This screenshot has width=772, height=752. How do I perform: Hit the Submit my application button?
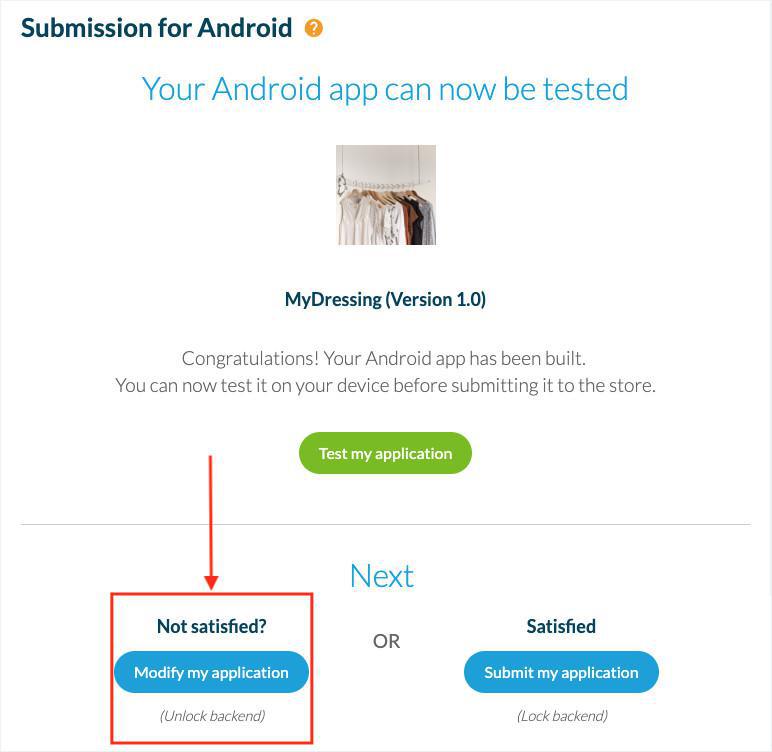(561, 672)
